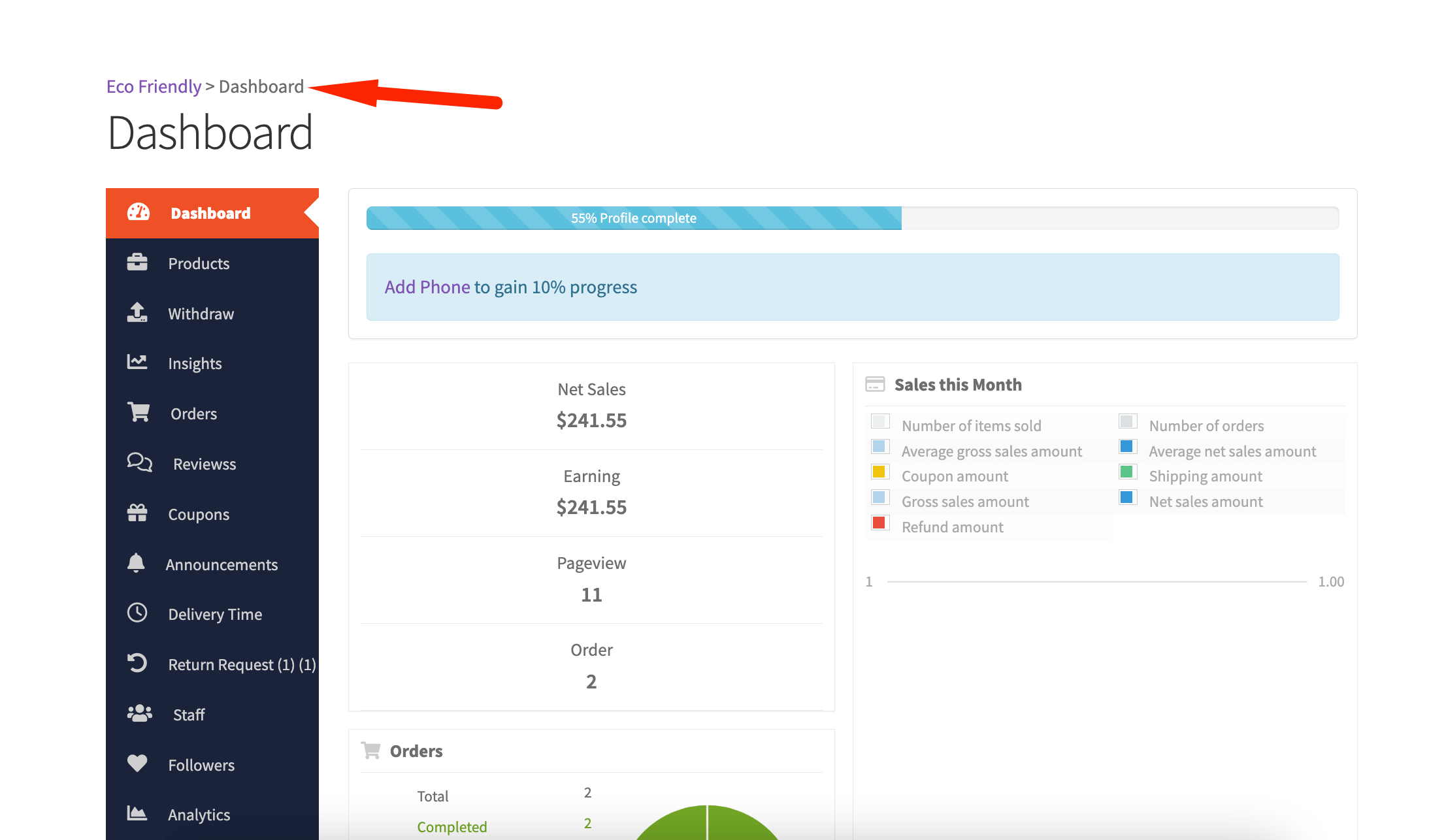
Task: Click the Coupon amount legend label
Action: [x=955, y=476]
